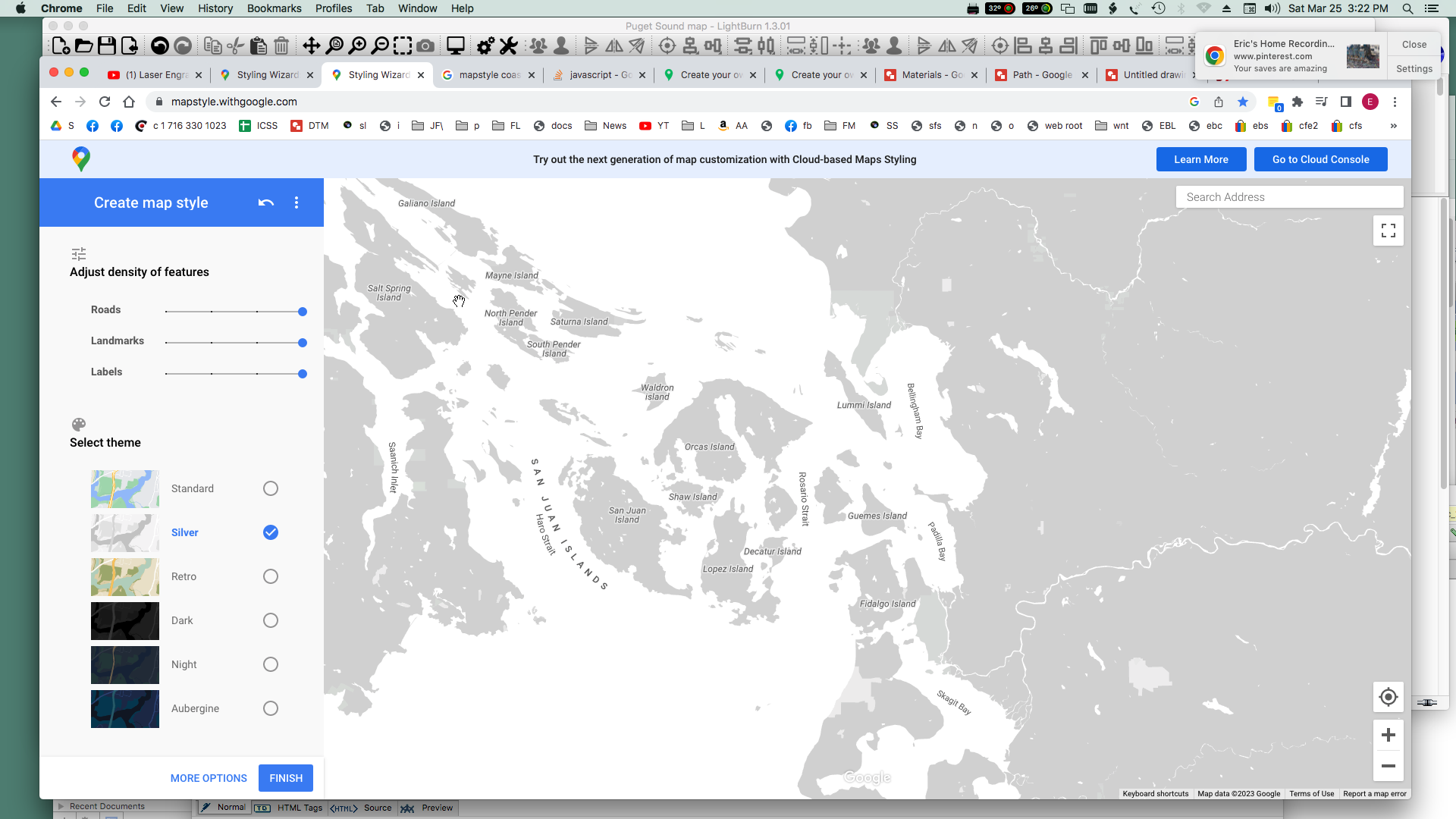1456x819 pixels.
Task: Zoom out the map with minus
Action: click(x=1388, y=766)
